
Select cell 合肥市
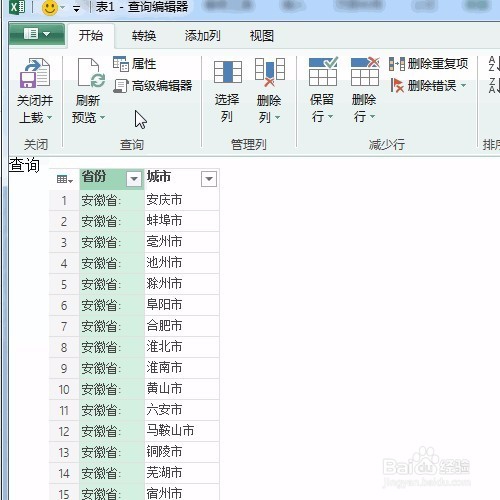pyautogui.click(x=182, y=326)
